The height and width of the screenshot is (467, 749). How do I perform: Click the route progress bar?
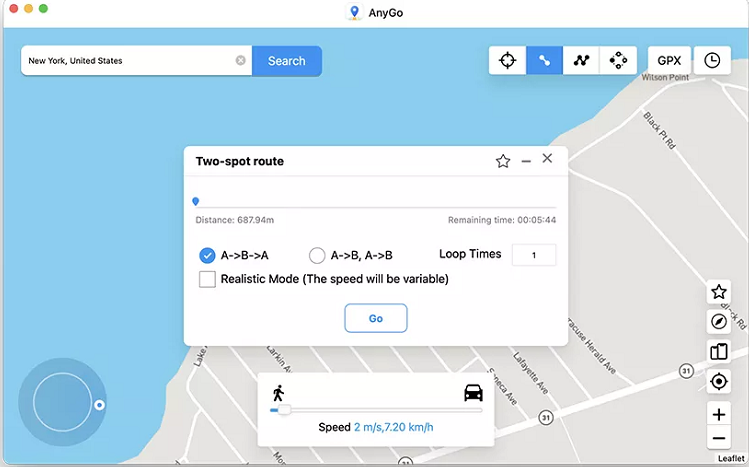tap(376, 208)
